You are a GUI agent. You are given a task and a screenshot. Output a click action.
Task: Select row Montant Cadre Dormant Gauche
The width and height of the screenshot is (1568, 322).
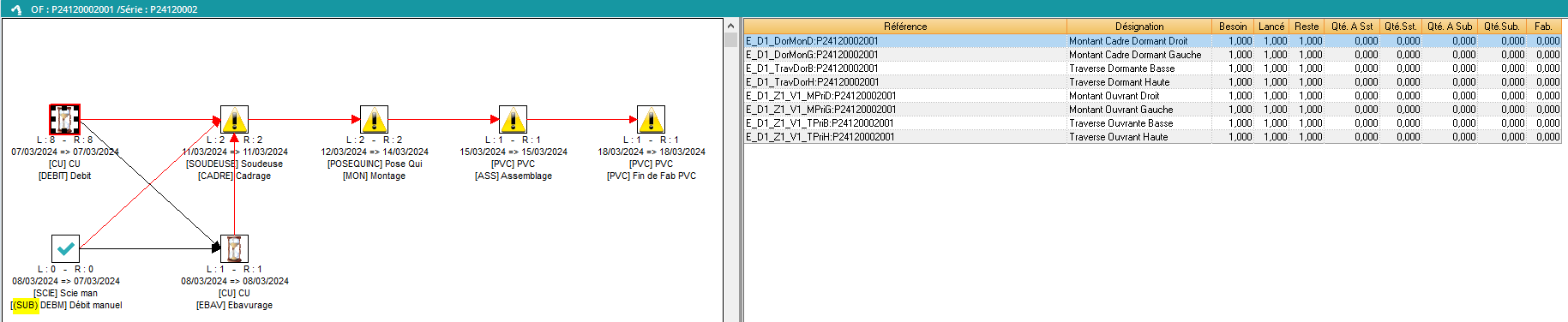coord(1152,55)
